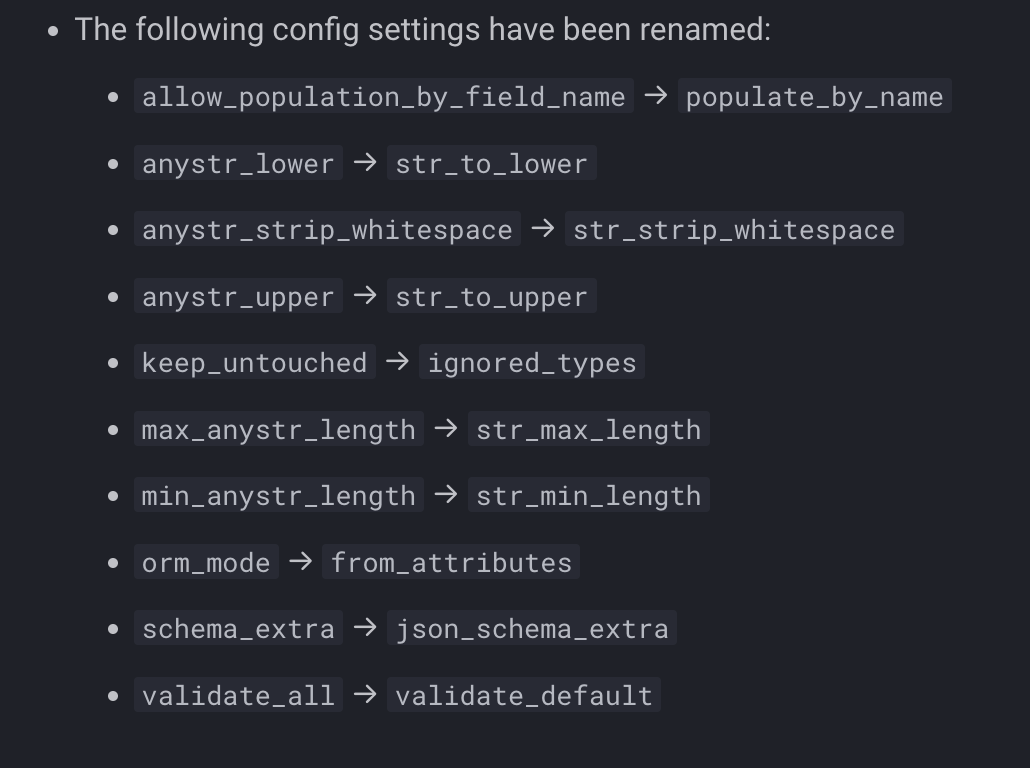The width and height of the screenshot is (1030, 768).
Task: Select the anystr_lower code snippet
Action: pyautogui.click(x=238, y=164)
